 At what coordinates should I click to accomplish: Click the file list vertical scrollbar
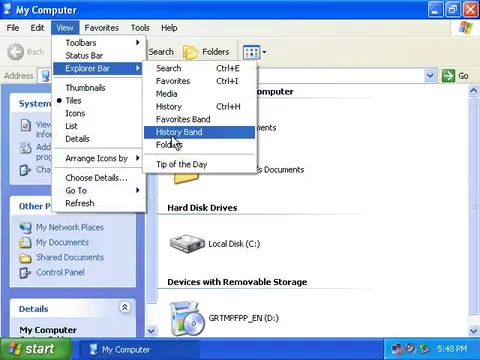pyautogui.click(x=474, y=206)
